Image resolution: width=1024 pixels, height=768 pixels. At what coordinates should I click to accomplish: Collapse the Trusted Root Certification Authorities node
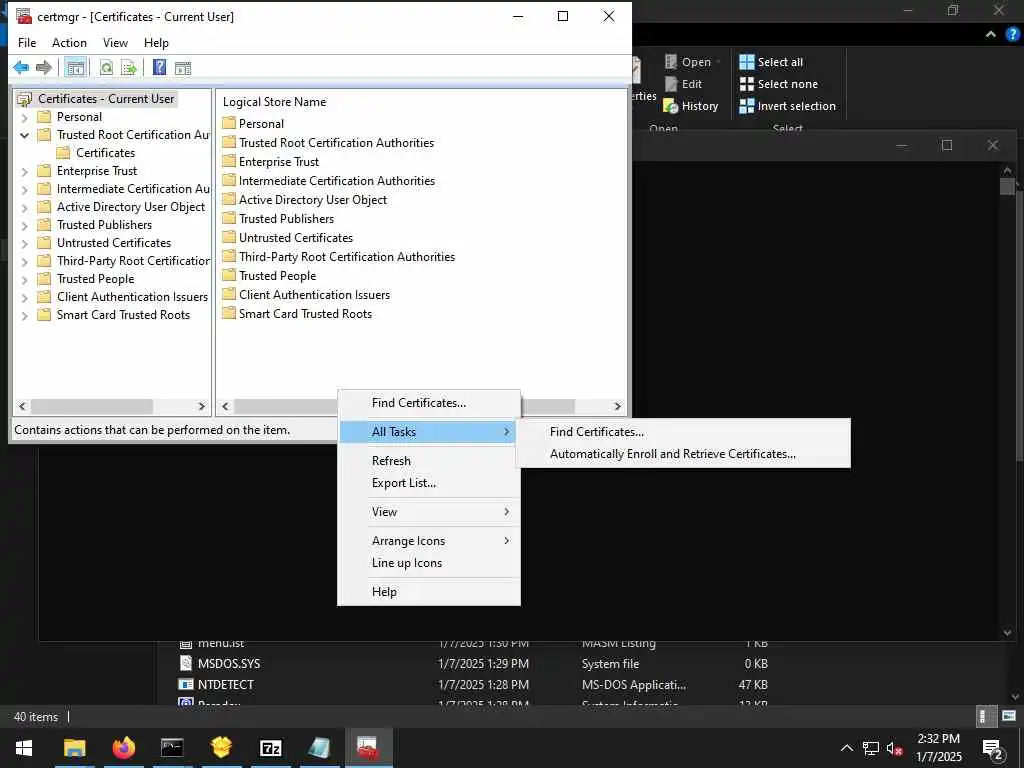24,135
